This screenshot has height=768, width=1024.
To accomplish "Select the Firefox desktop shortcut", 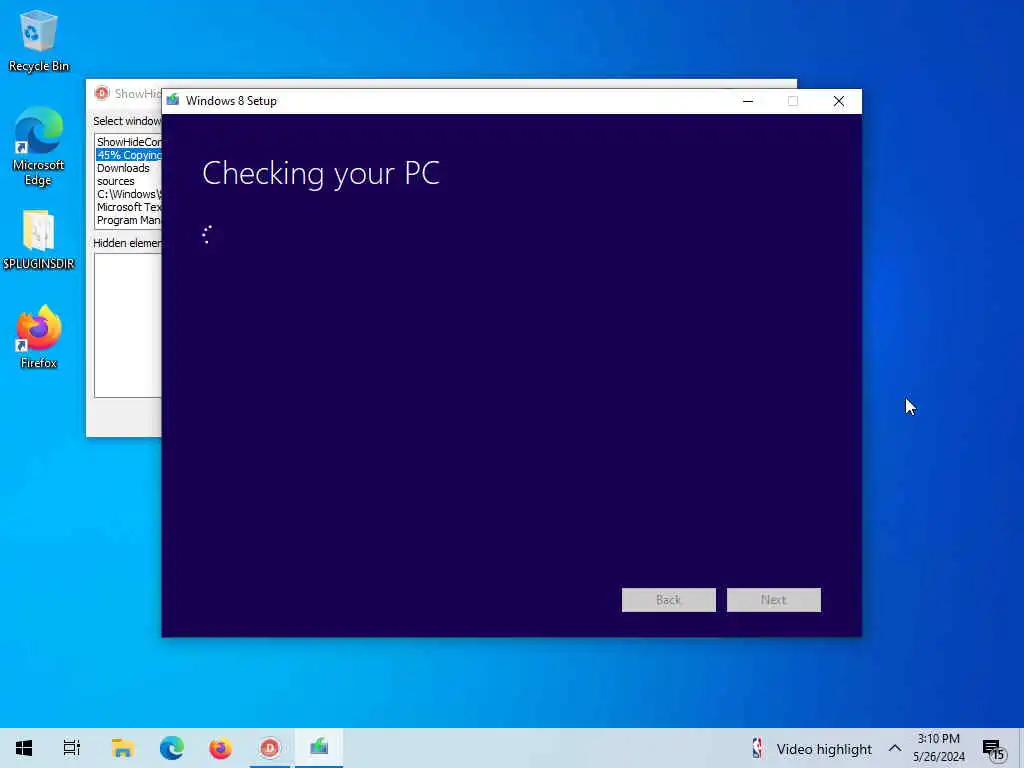I will tap(39, 338).
